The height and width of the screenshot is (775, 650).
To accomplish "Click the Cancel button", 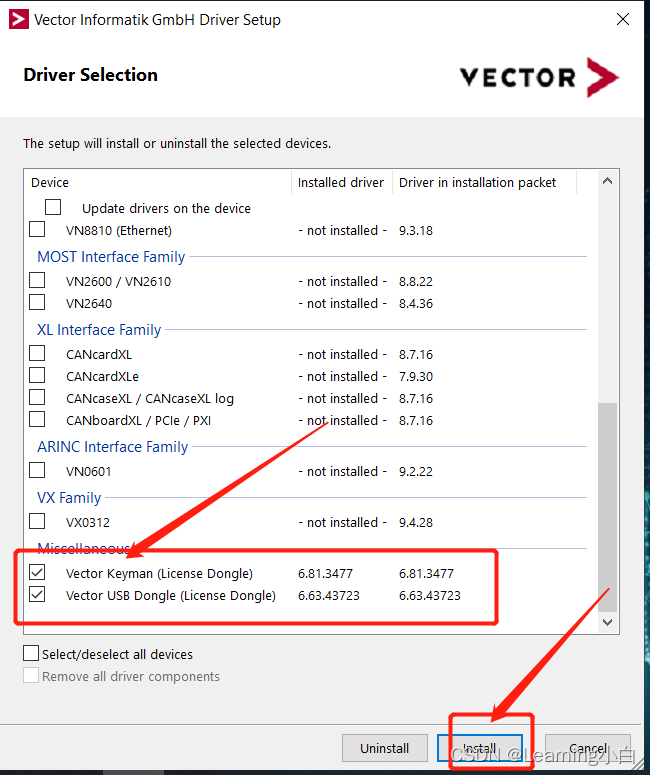I will (x=588, y=748).
